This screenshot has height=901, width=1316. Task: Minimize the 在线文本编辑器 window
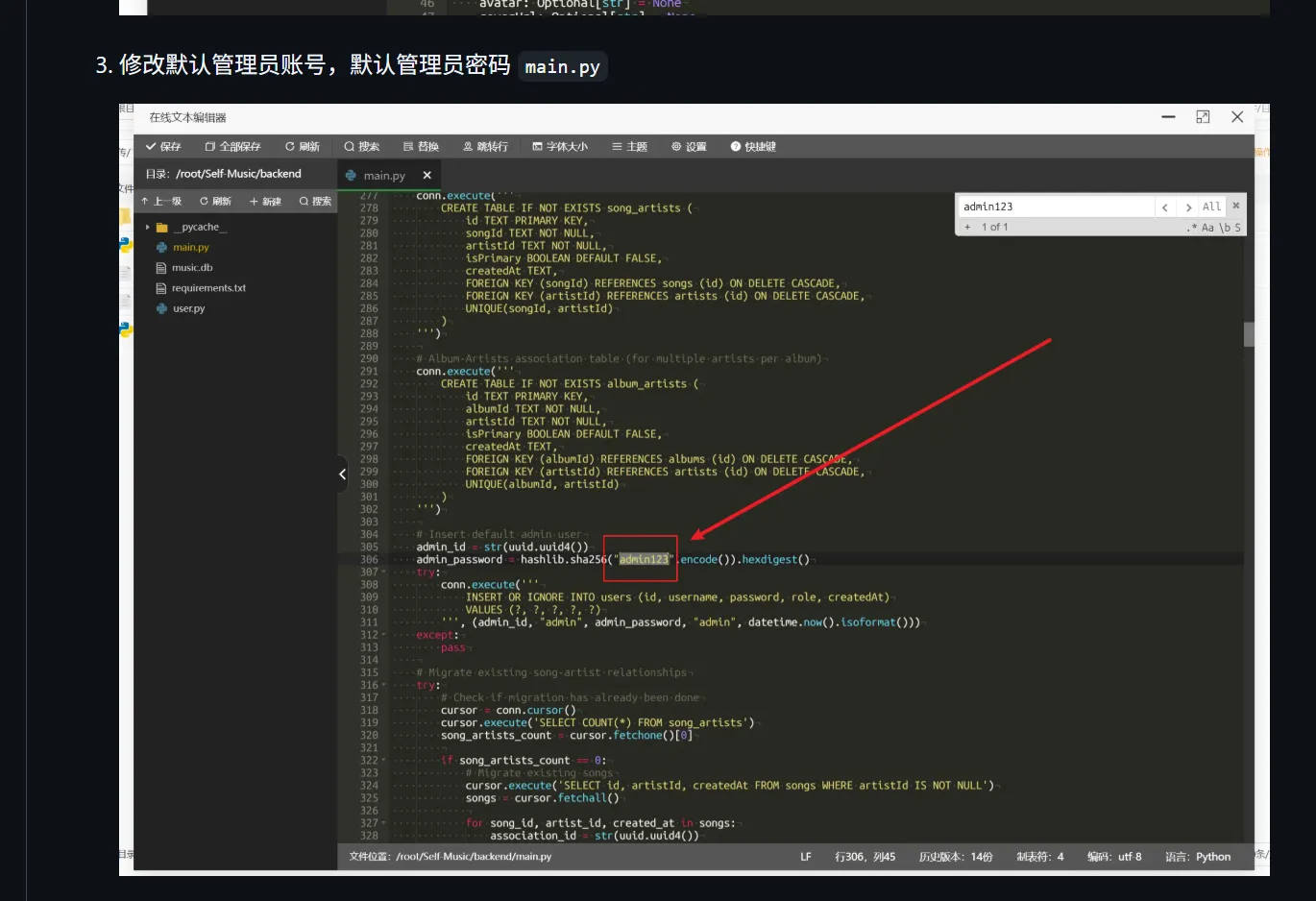[1168, 117]
